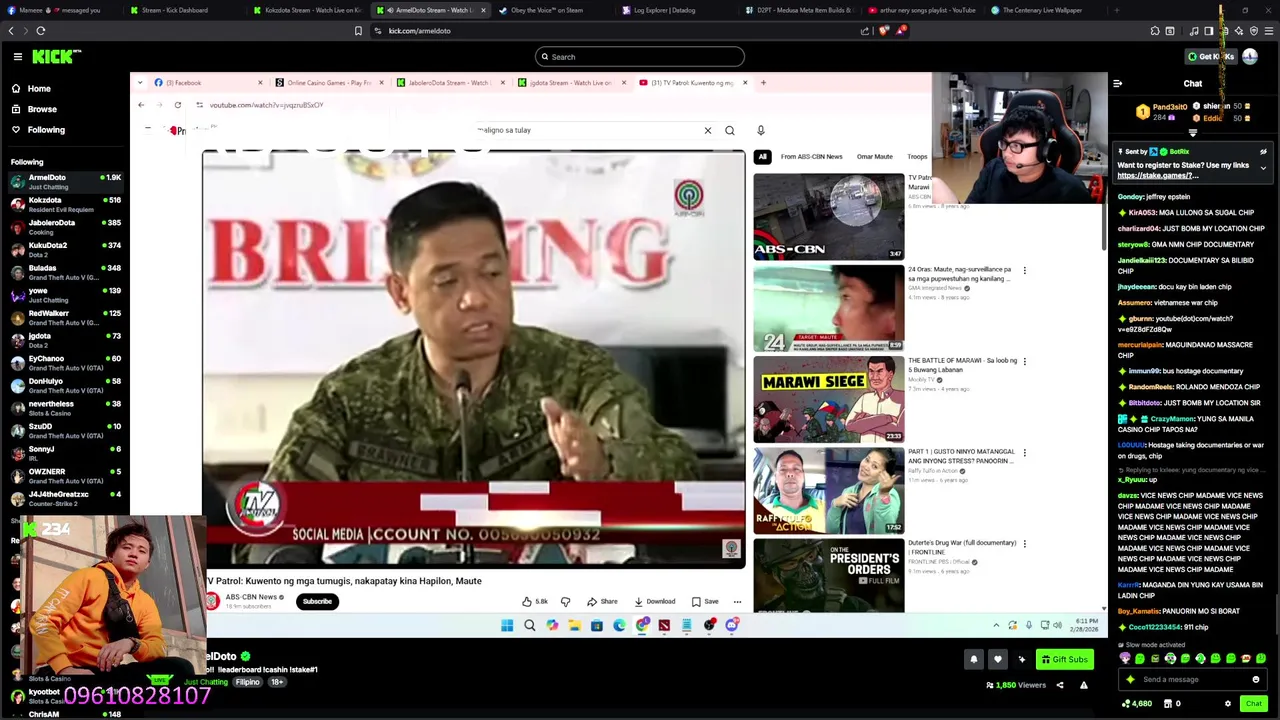Image resolution: width=1280 pixels, height=720 pixels.
Task: Like the YouTube video thumbs up
Action: (x=534, y=602)
